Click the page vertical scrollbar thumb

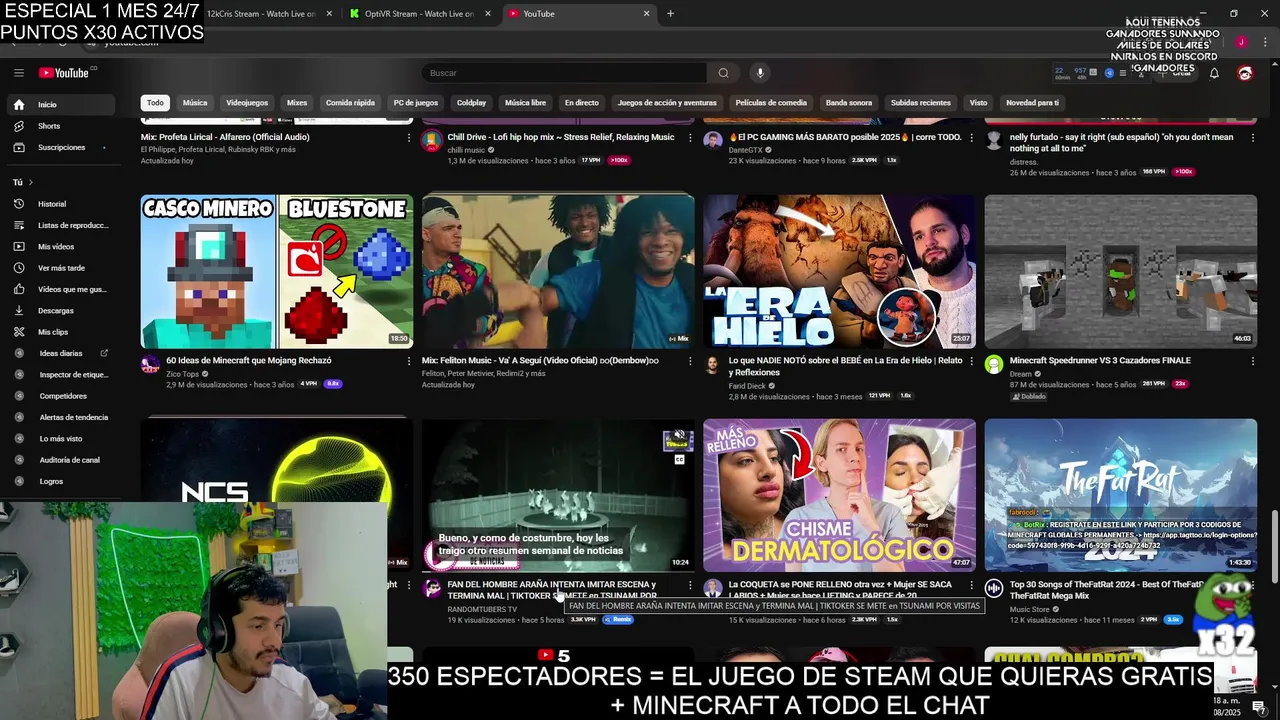1274,547
